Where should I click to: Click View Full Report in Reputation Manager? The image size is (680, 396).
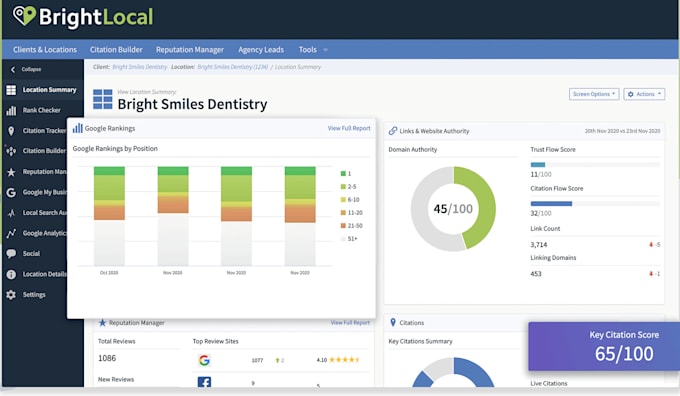point(350,323)
